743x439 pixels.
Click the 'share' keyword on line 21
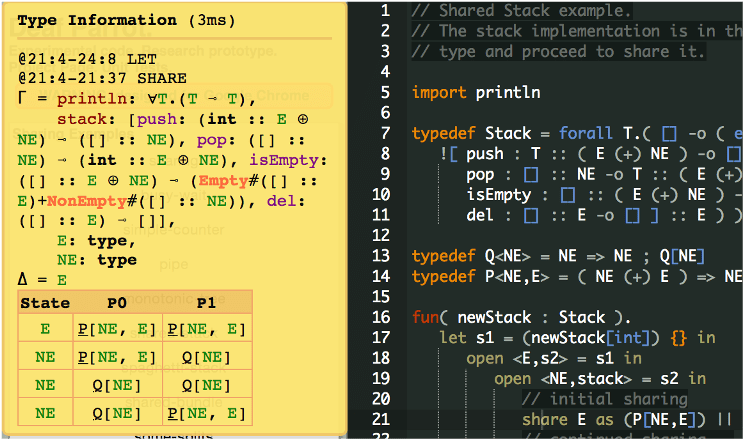(545, 419)
